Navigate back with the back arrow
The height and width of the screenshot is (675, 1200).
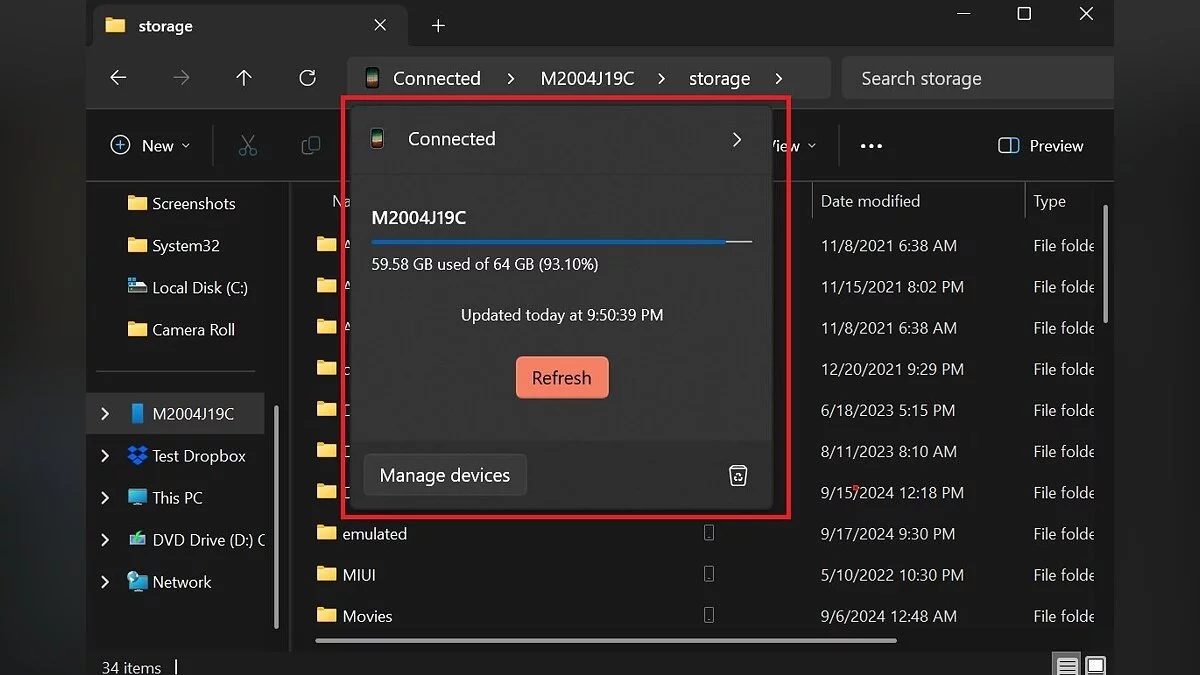pos(118,78)
